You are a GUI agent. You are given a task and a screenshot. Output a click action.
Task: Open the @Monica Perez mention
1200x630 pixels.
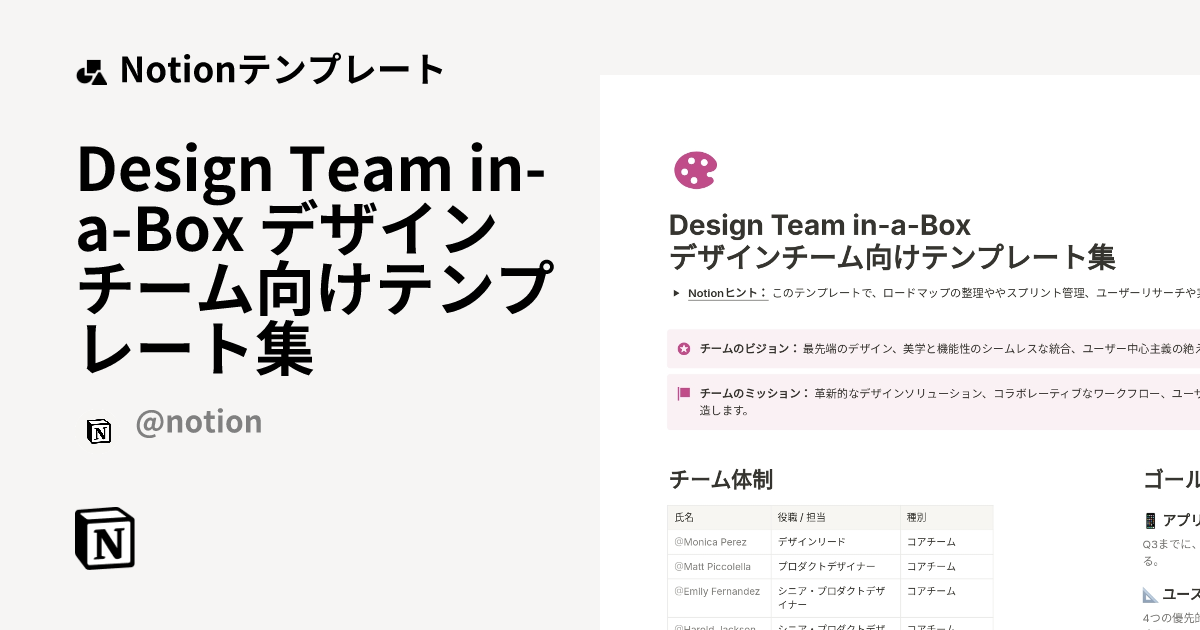tap(712, 541)
